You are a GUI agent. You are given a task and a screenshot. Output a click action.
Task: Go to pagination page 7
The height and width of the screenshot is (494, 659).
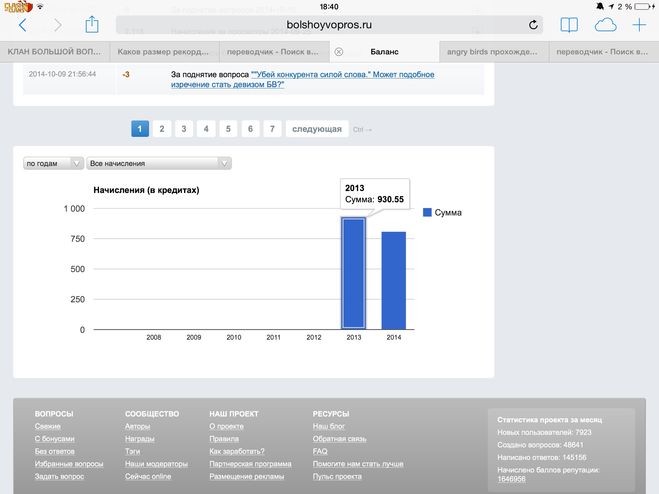(272, 129)
